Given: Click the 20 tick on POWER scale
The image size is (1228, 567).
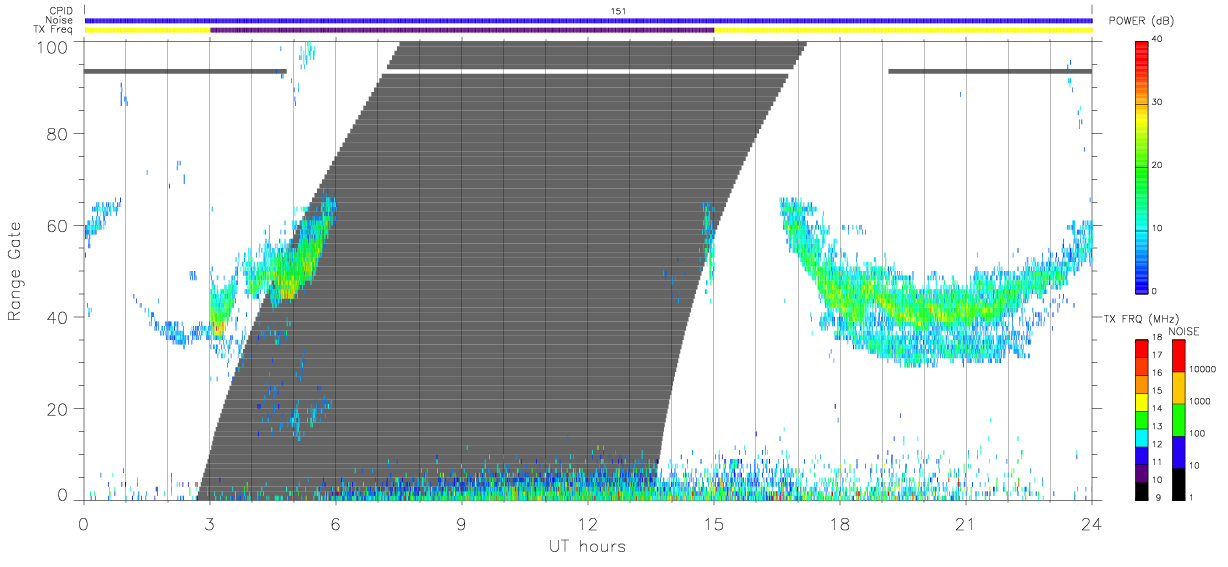Looking at the screenshot, I should click(1156, 165).
